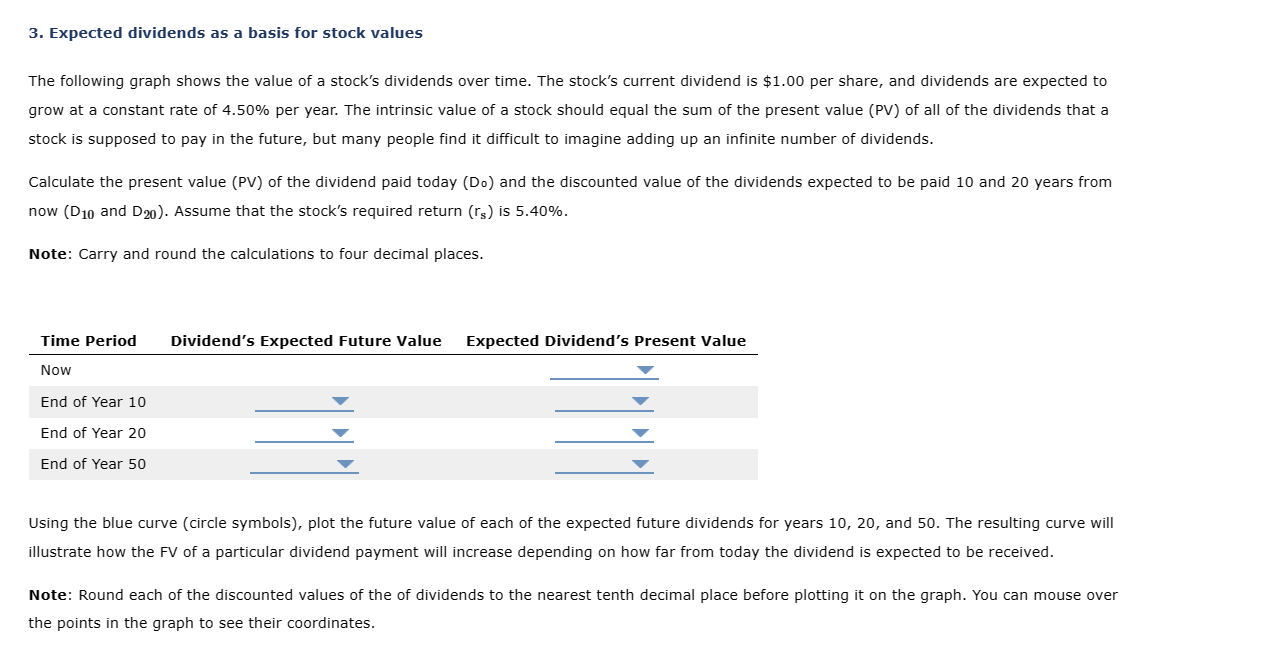This screenshot has height=667, width=1261.
Task: Select the End of Year 50 row label
Action: point(92,463)
